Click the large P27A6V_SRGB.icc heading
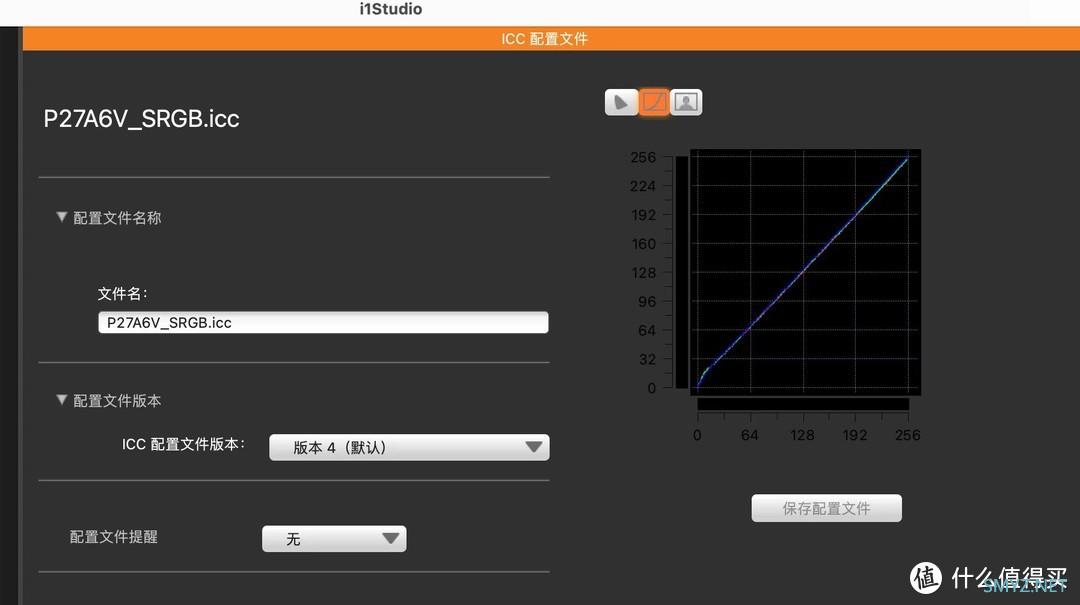This screenshot has height=605, width=1080. [141, 119]
